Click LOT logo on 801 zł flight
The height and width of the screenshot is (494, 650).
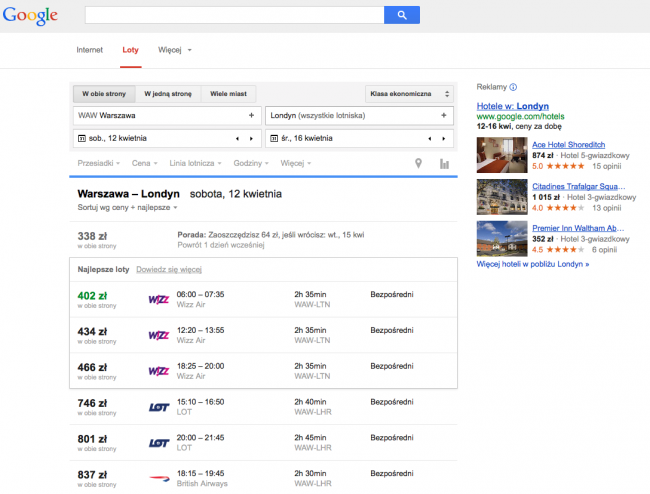pos(159,443)
